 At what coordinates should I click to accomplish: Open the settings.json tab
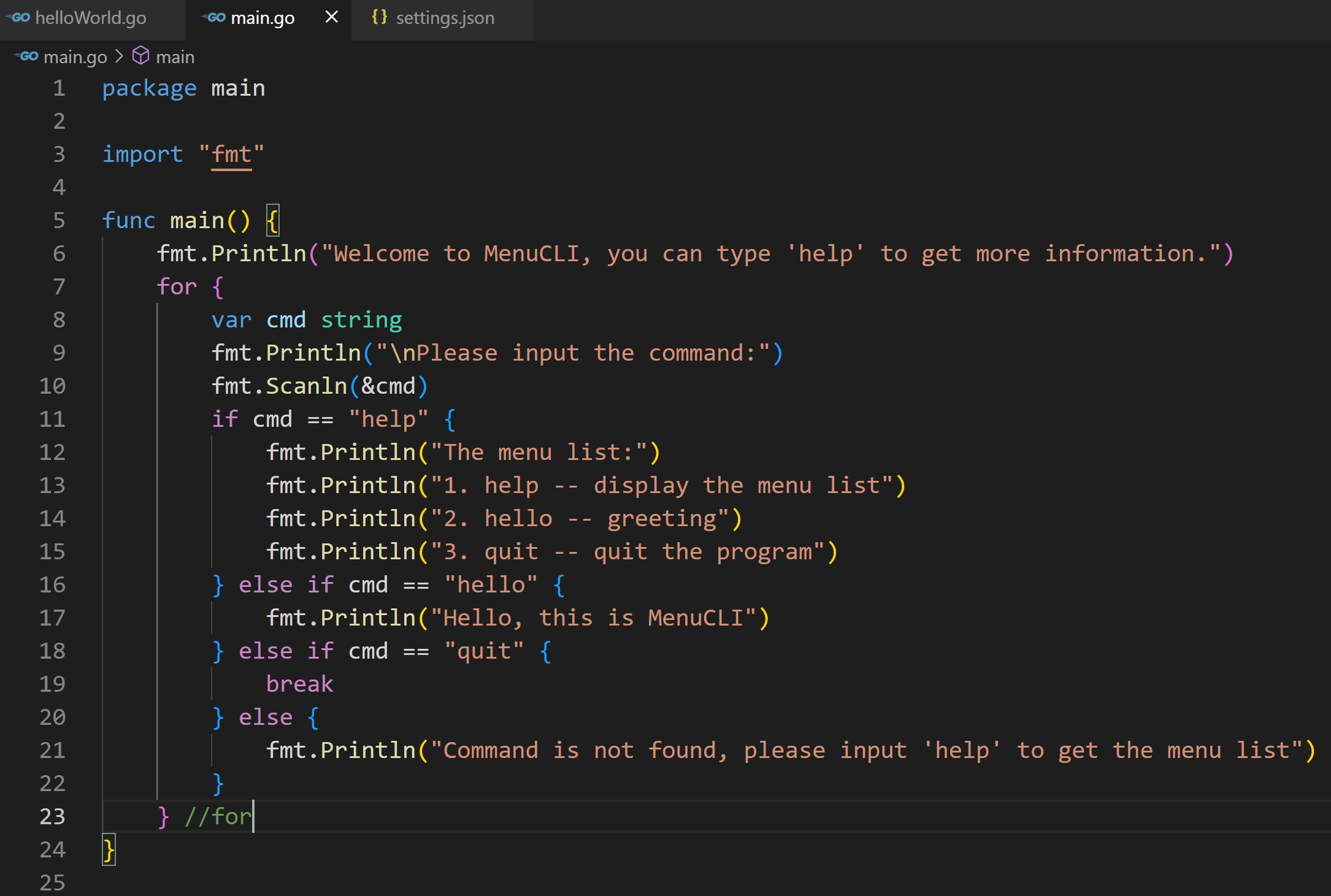tap(445, 18)
